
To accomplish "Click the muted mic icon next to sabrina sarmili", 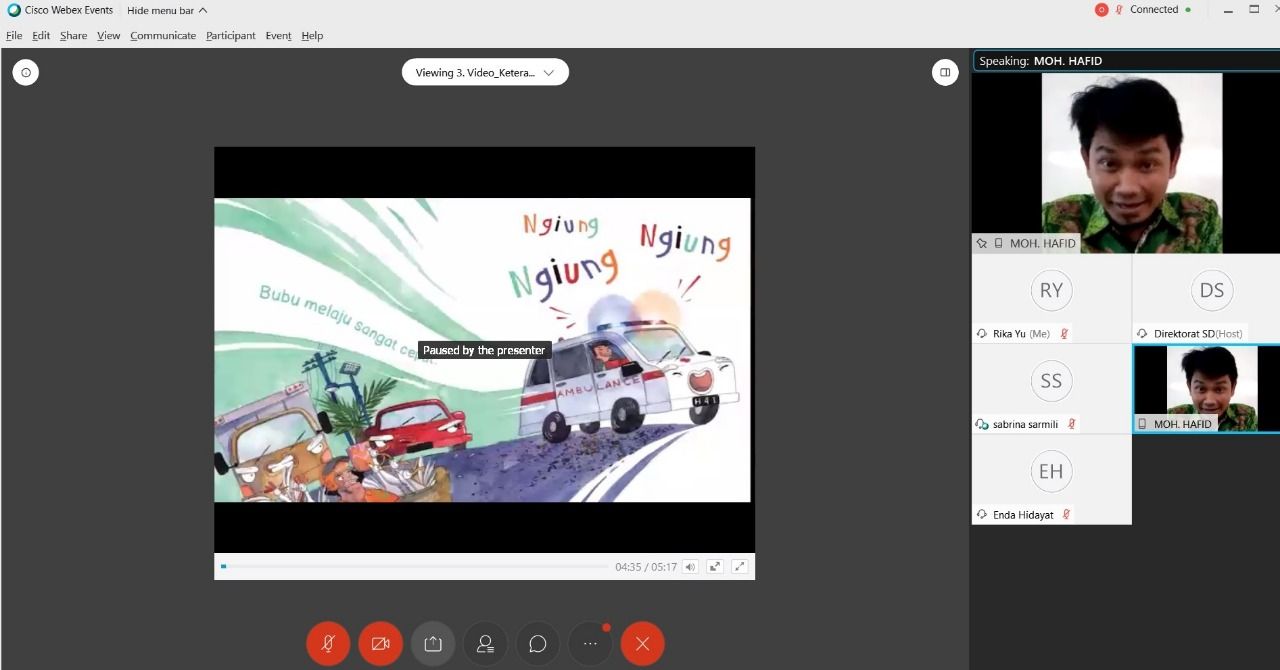I will [1072, 424].
